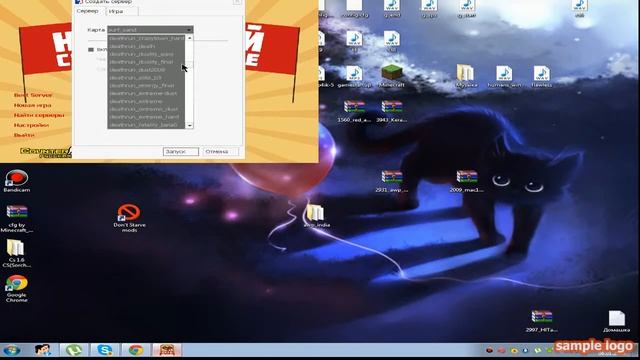Open the 1560_red archive icon
640x360 pixels.
click(x=354, y=111)
